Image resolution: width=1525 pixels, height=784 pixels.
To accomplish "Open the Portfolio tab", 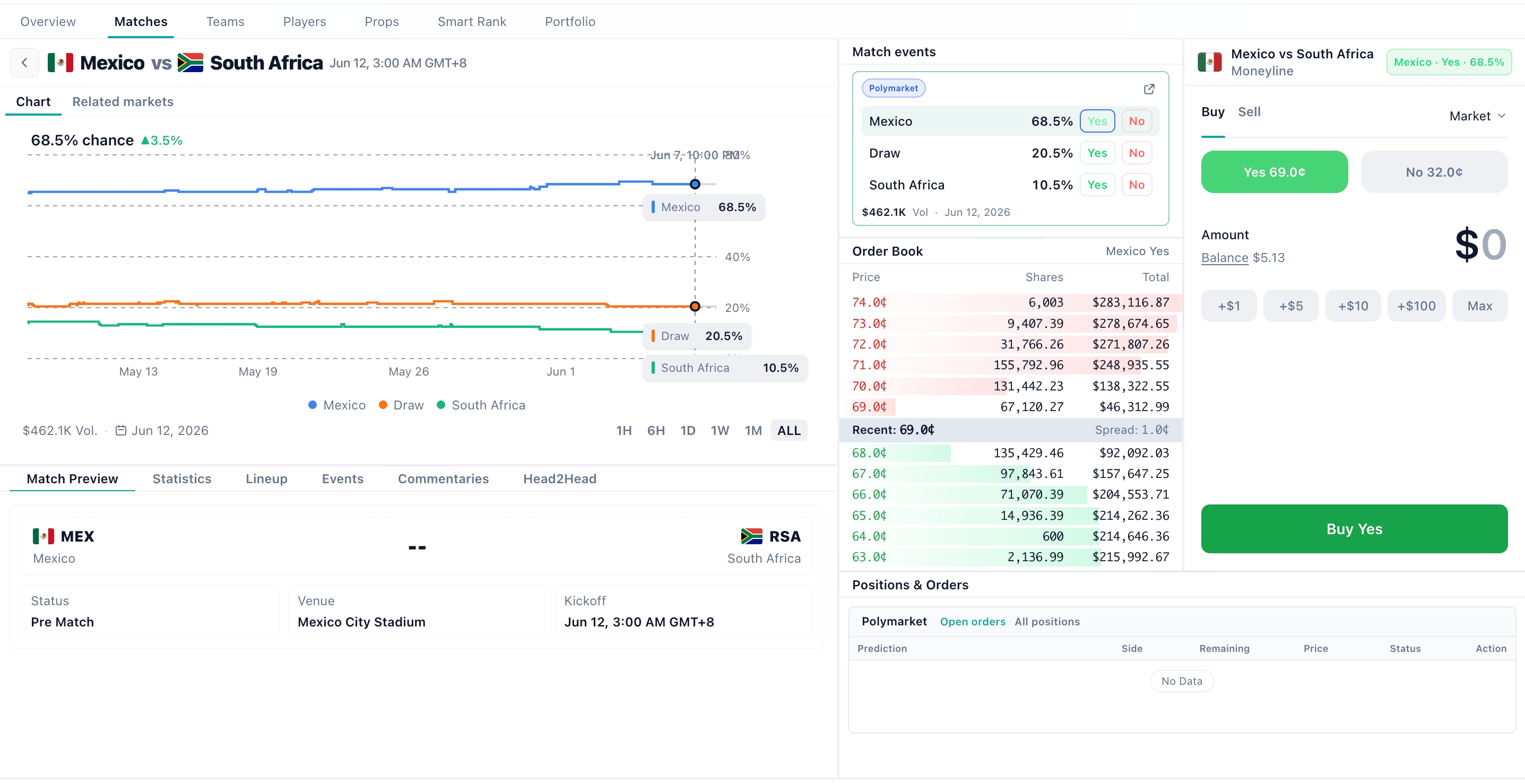I will (x=570, y=22).
